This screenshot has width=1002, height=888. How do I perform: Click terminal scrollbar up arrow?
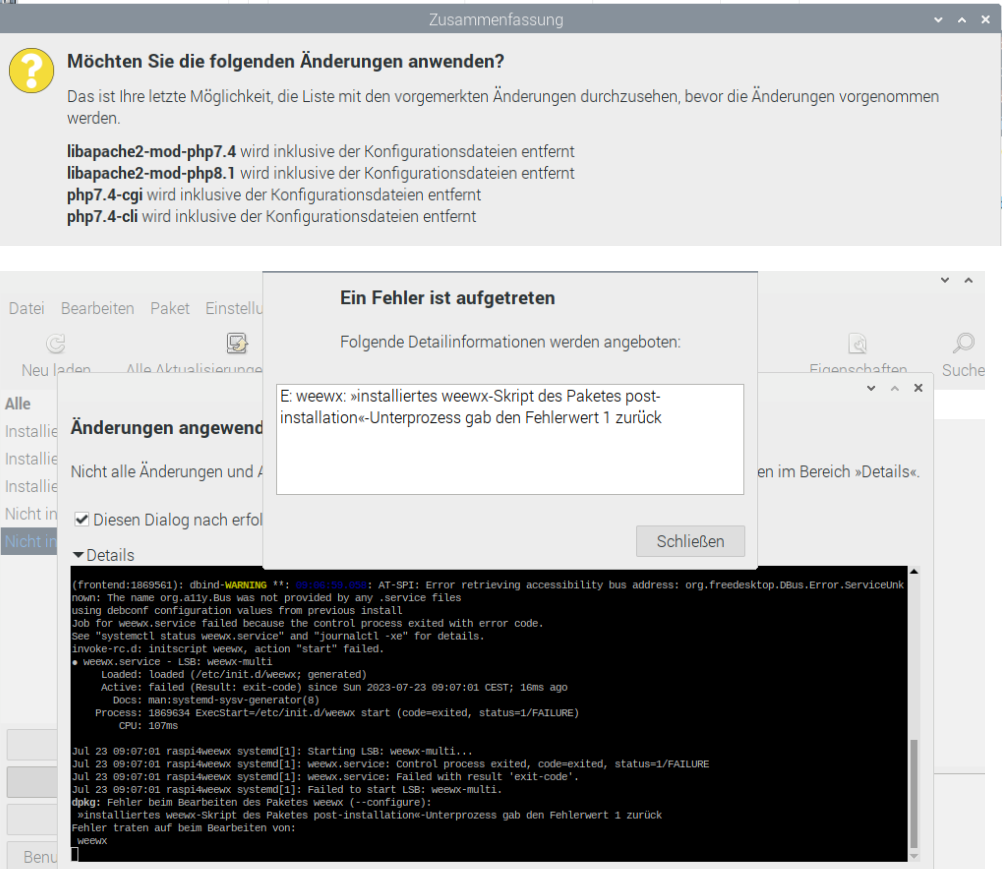tap(913, 573)
